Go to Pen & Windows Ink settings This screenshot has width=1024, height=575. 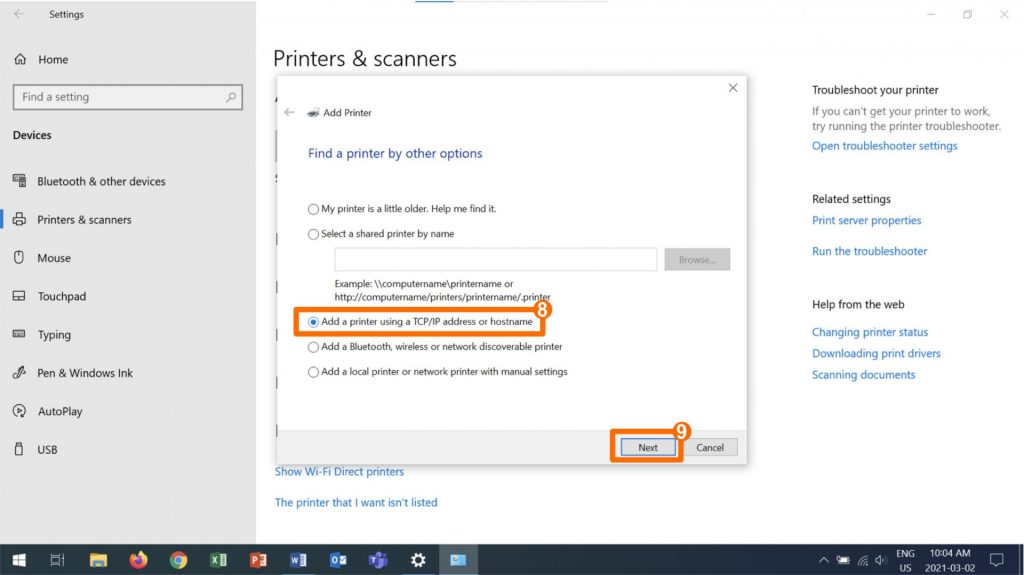84,373
